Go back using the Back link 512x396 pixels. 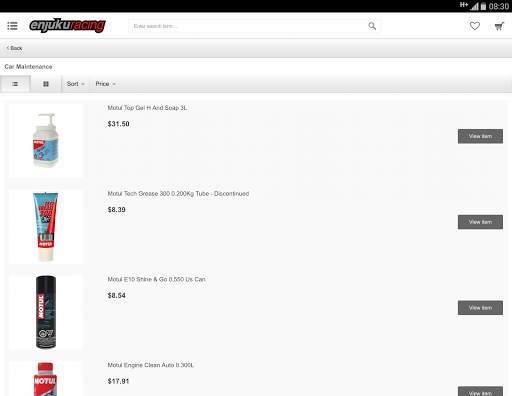14,48
